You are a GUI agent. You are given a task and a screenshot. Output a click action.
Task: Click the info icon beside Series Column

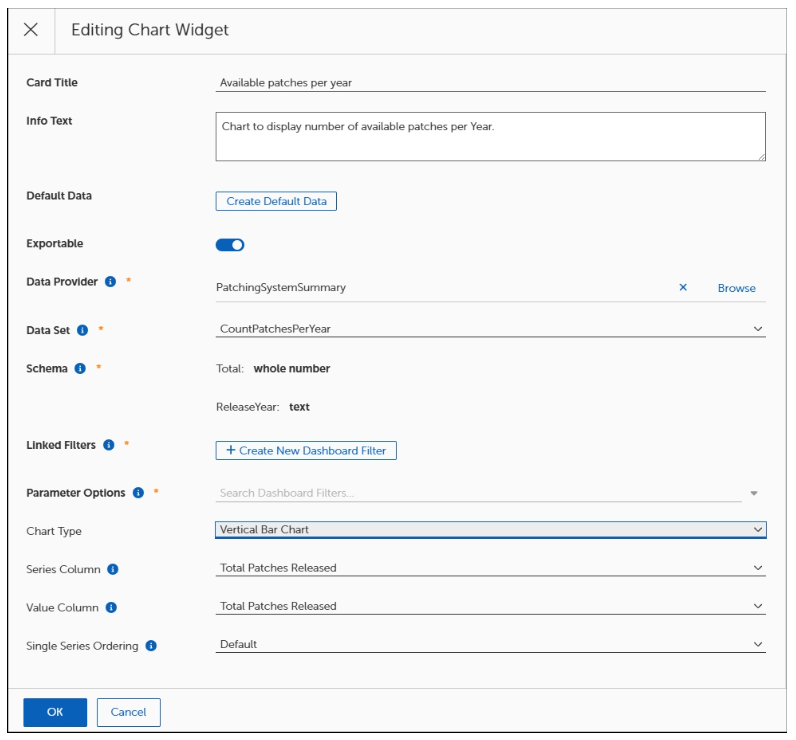pyautogui.click(x=113, y=568)
